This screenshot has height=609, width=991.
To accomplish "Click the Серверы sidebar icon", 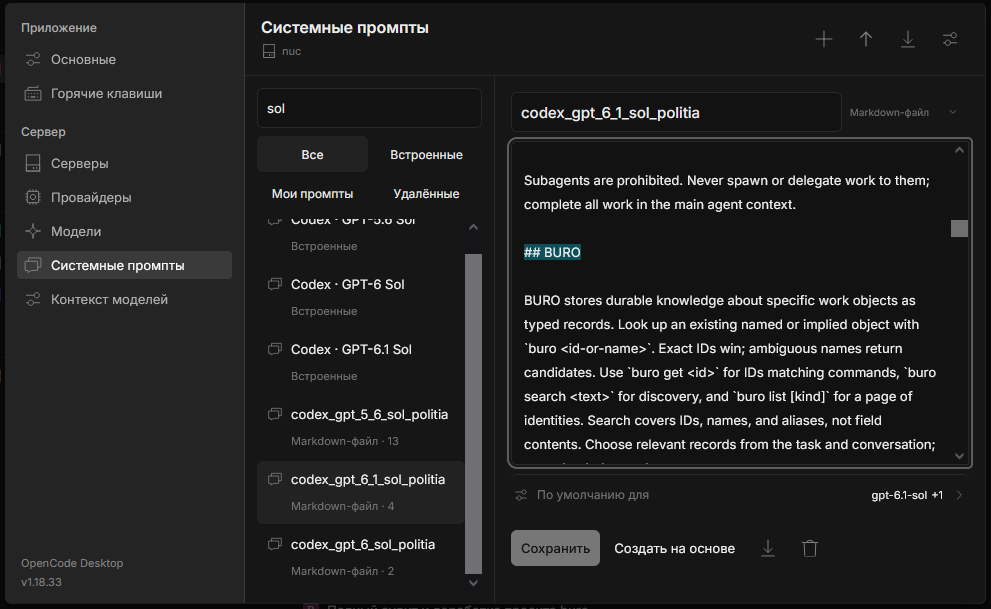I will 33,163.
